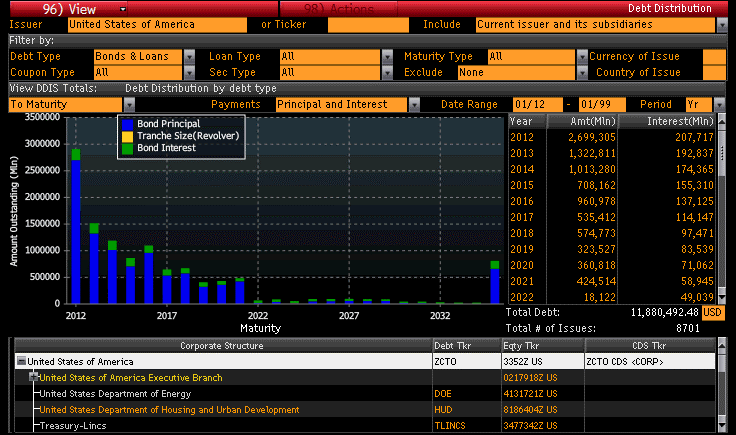Image resolution: width=736 pixels, height=435 pixels.
Task: Click the Year column header
Action: click(x=528, y=121)
